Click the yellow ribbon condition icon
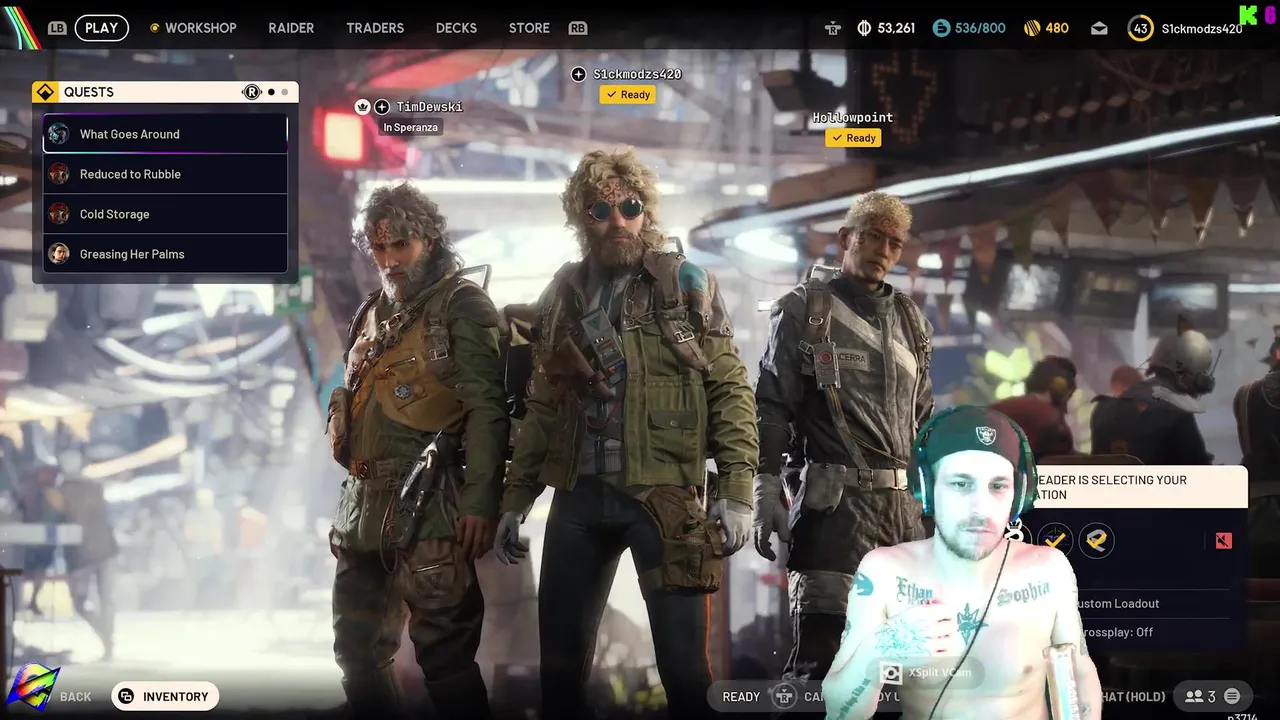The width and height of the screenshot is (1280, 720). click(1097, 541)
